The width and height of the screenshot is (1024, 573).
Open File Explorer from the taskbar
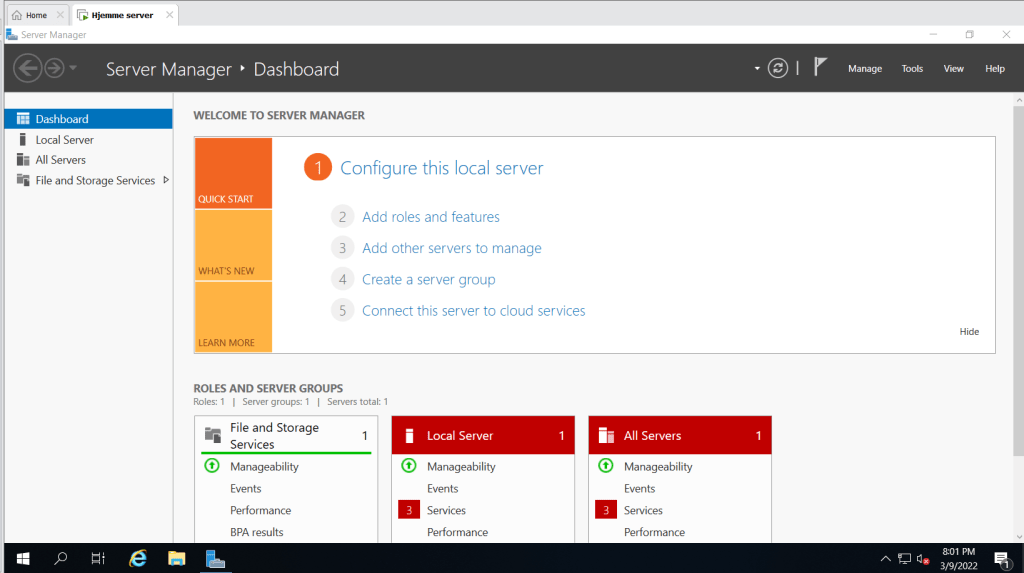coord(177,558)
